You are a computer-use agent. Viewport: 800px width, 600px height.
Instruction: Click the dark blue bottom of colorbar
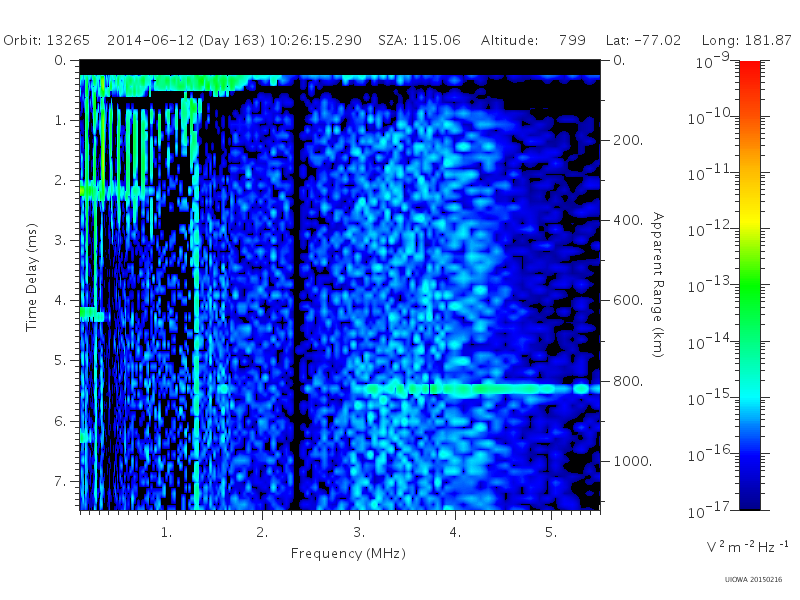tap(749, 495)
